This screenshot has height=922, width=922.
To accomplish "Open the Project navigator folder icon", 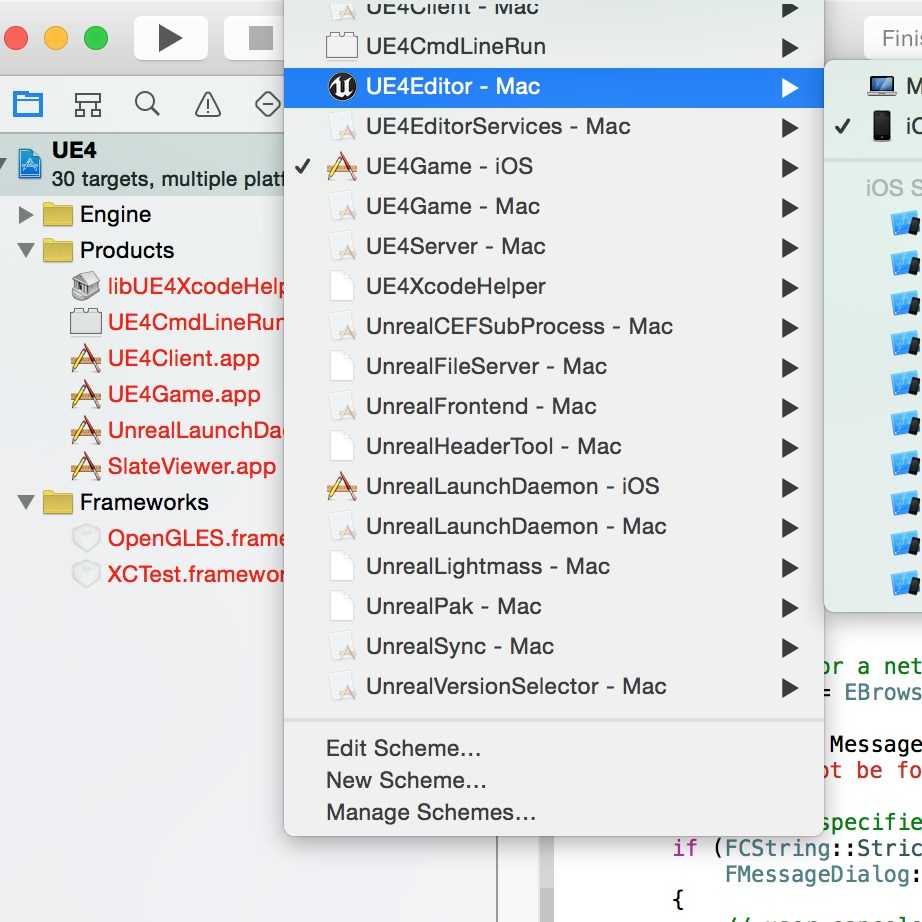I will (28, 105).
